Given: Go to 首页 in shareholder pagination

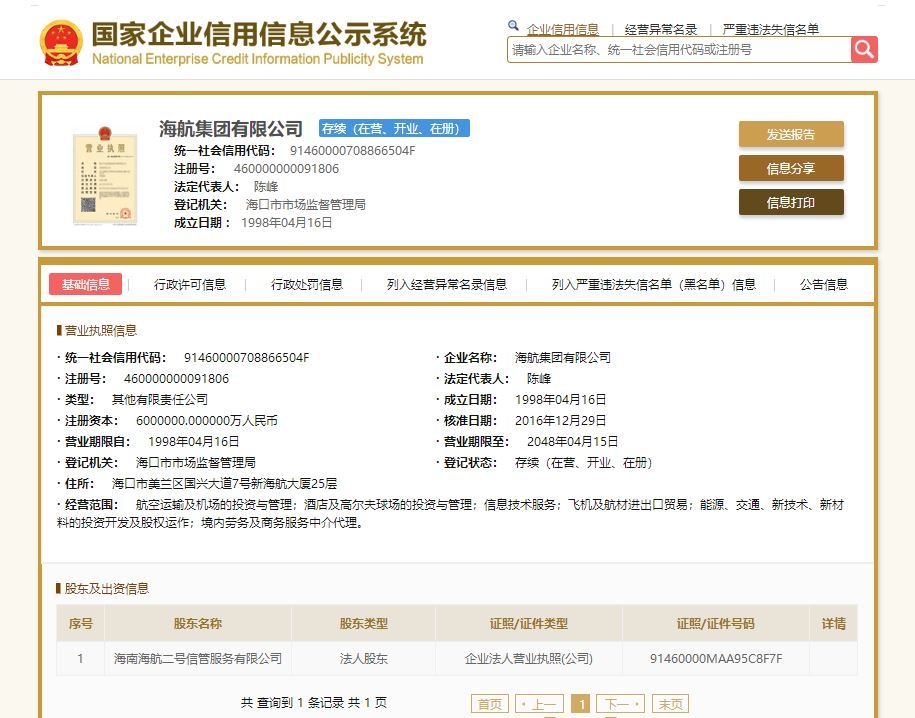Looking at the screenshot, I should (x=490, y=703).
